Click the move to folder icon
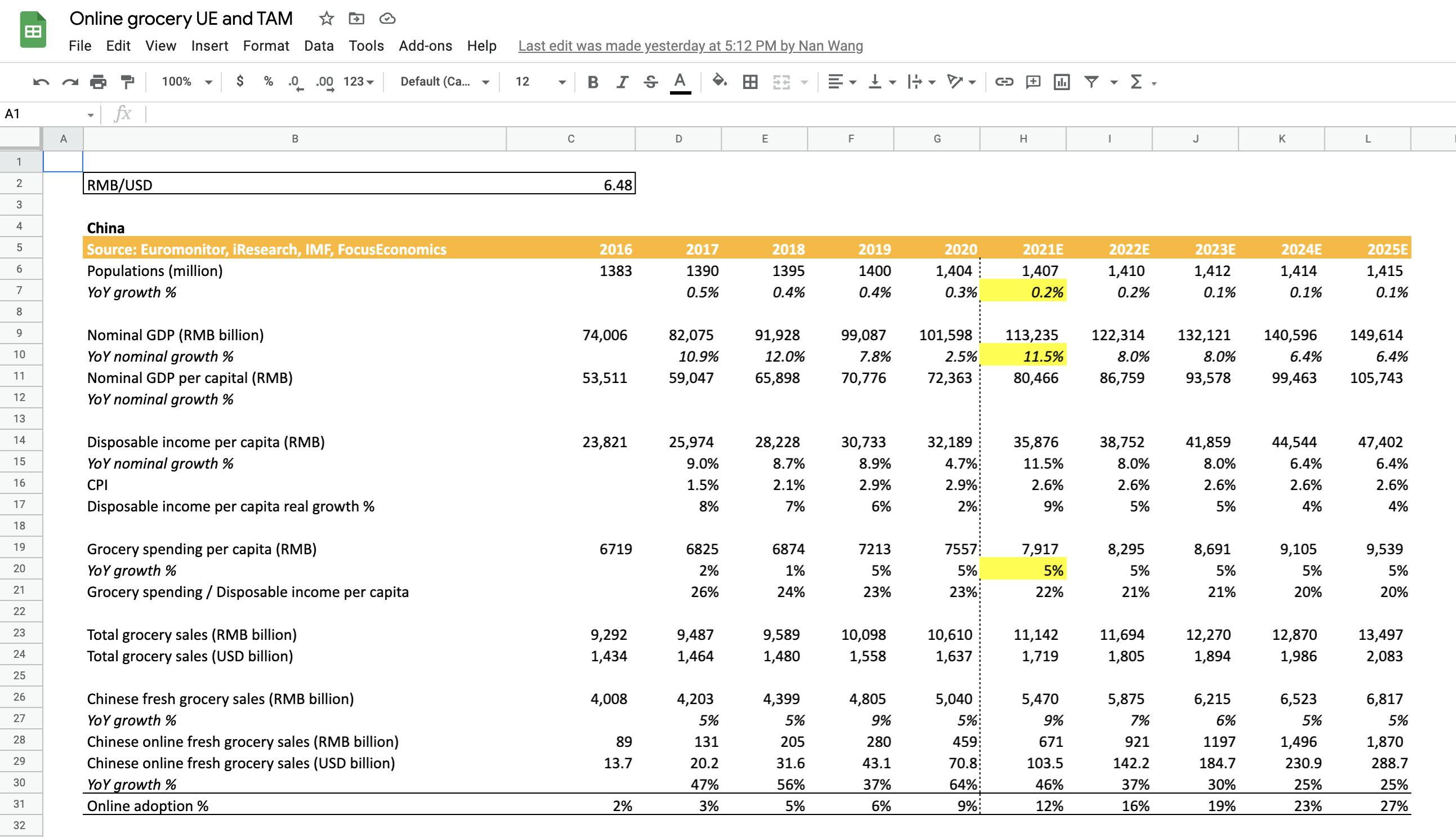Image resolution: width=1456 pixels, height=837 pixels. (x=356, y=19)
